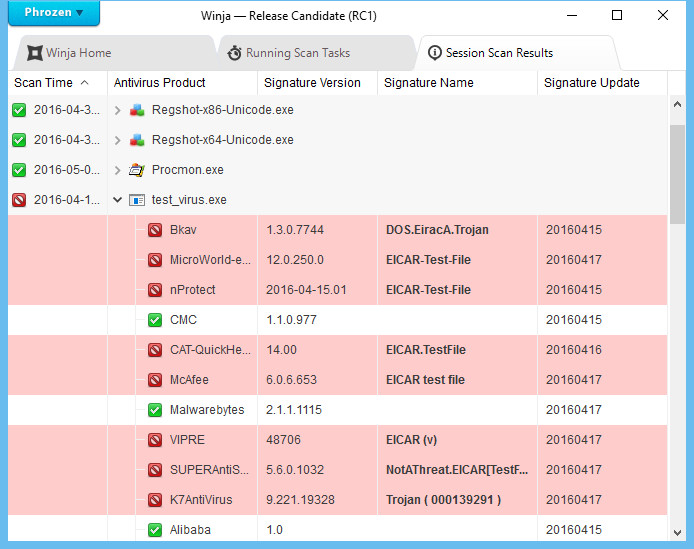Image resolution: width=694 pixels, height=549 pixels.
Task: Click the red threat icon beside K7AntiVirus
Action: point(155,500)
